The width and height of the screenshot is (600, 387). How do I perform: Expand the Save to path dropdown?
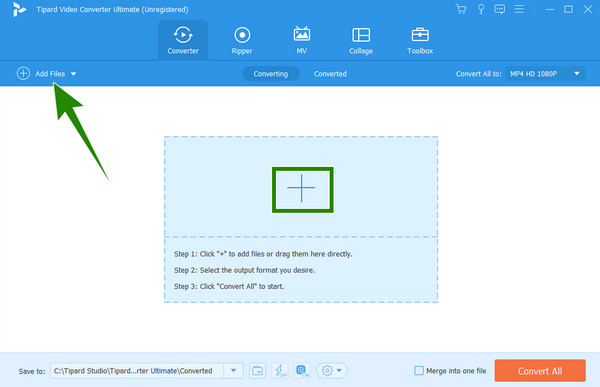point(233,371)
